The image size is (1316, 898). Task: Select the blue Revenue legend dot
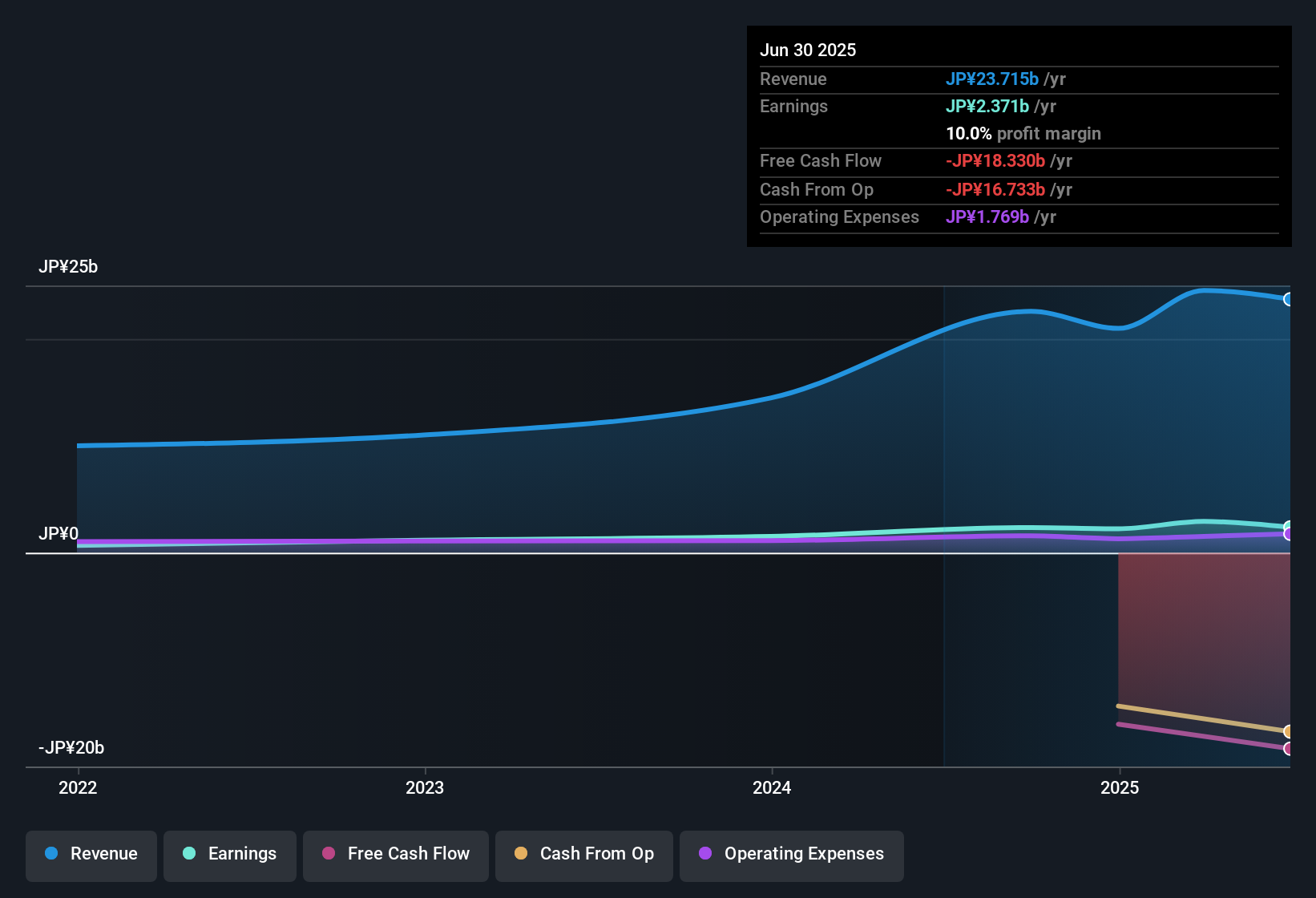click(51, 854)
